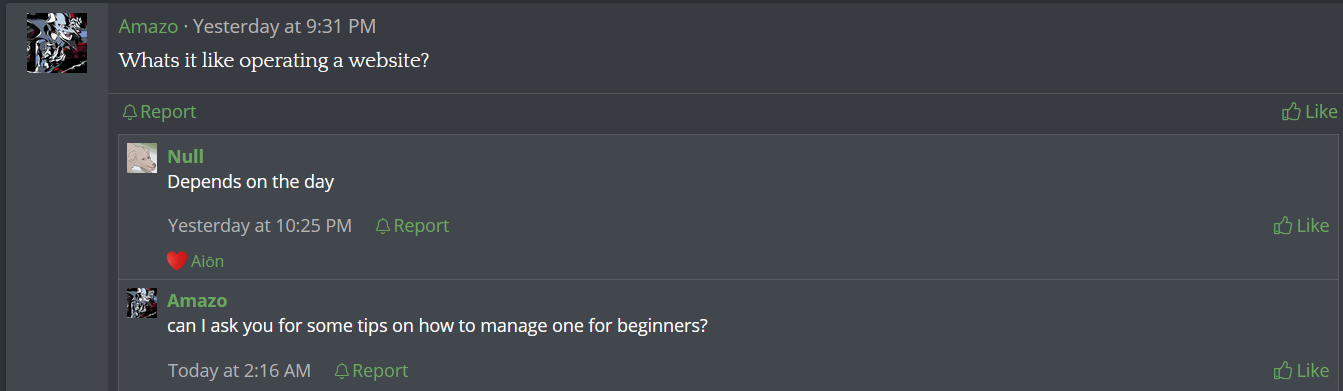Open Null's small avatar thumbnail
This screenshot has height=391, width=1343.
(x=142, y=158)
